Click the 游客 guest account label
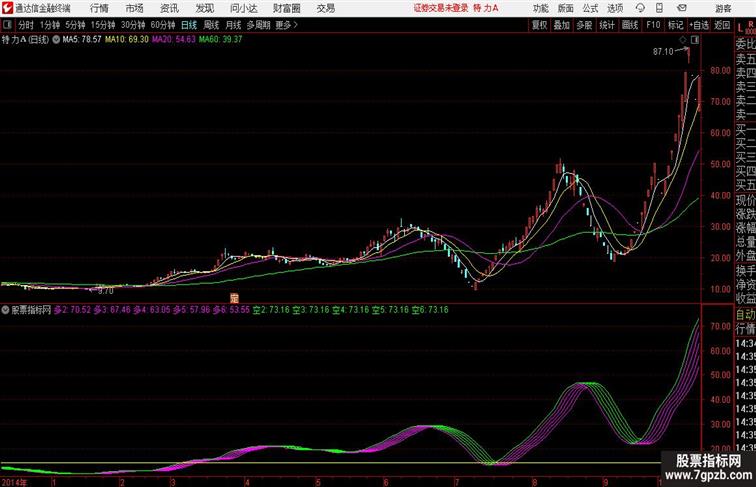Screen dimensions: 756x487 723,8
